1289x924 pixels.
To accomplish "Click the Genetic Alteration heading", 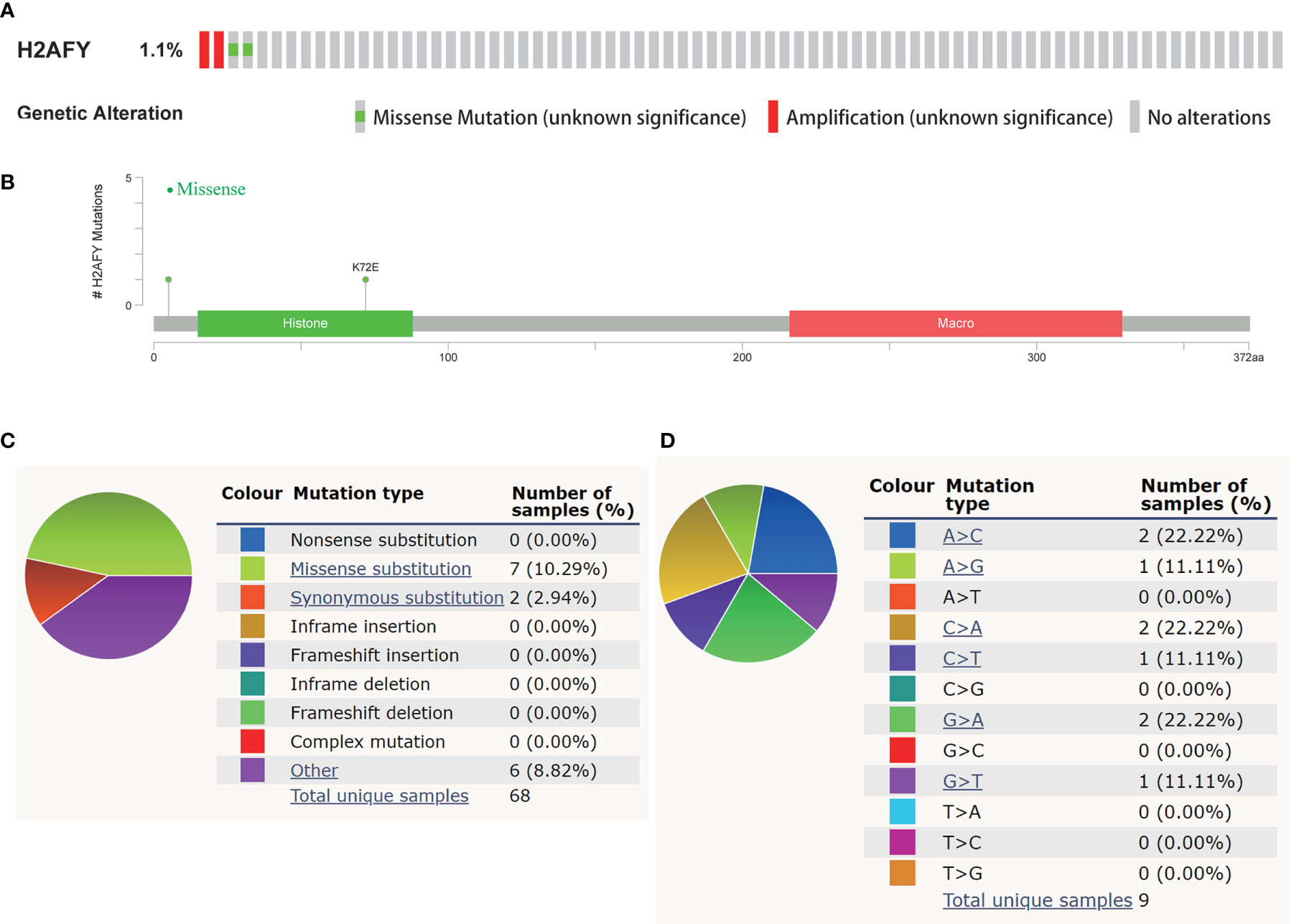I will (100, 113).
